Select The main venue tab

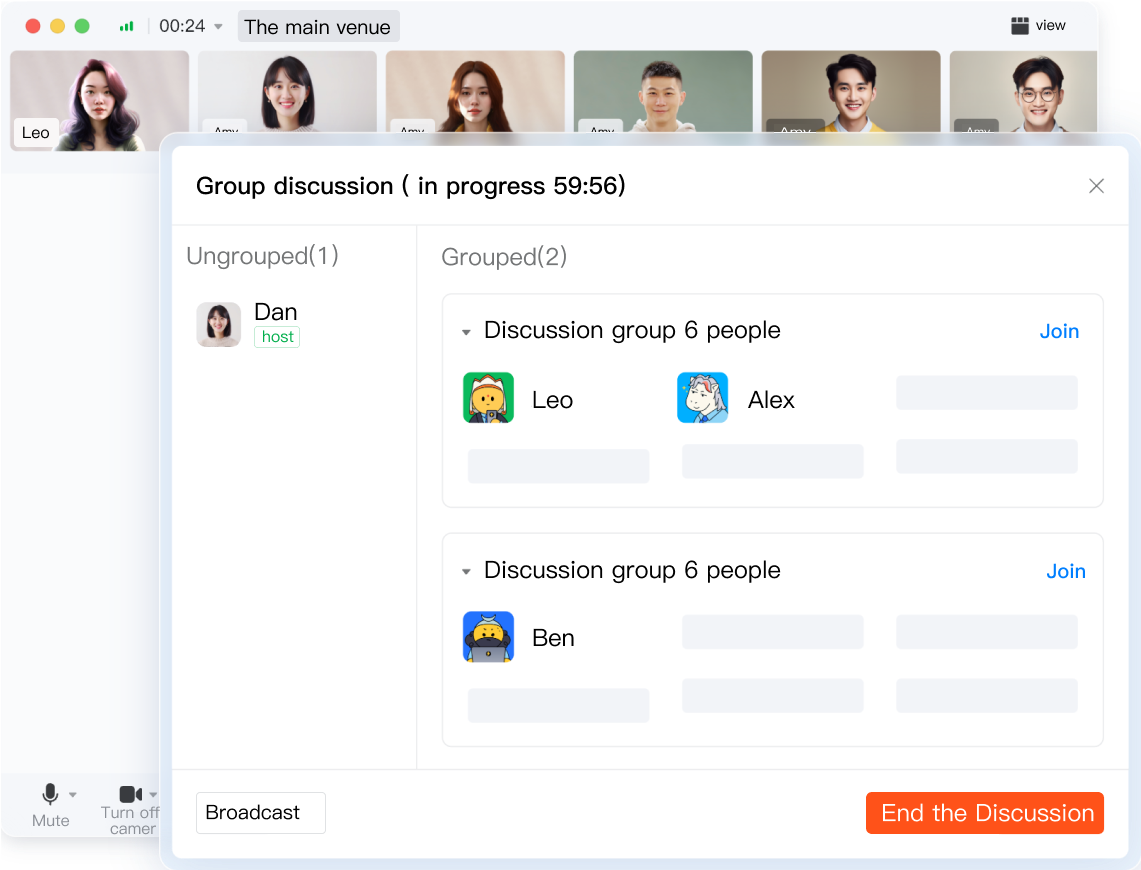317,27
